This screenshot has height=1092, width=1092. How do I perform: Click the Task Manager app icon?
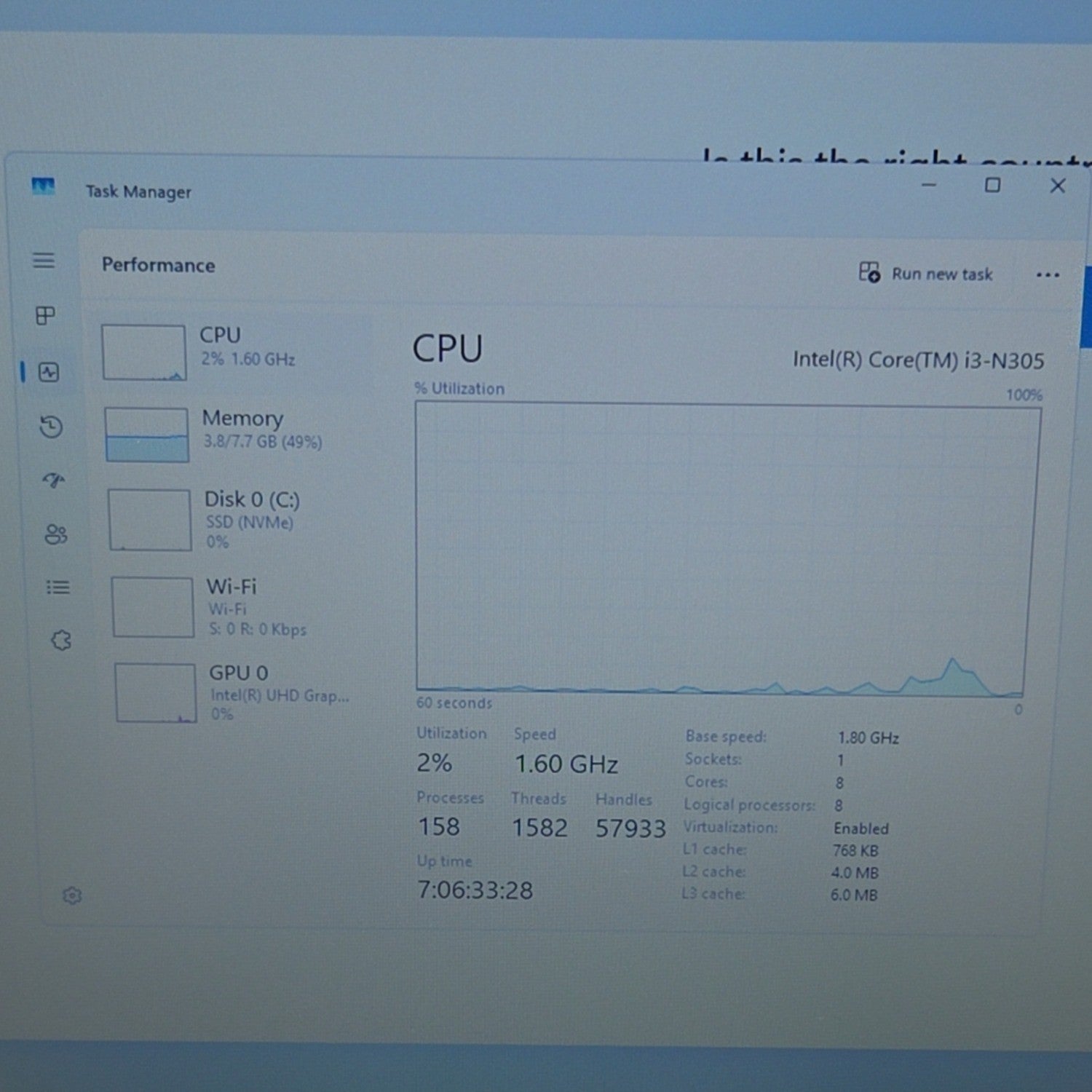point(43,186)
